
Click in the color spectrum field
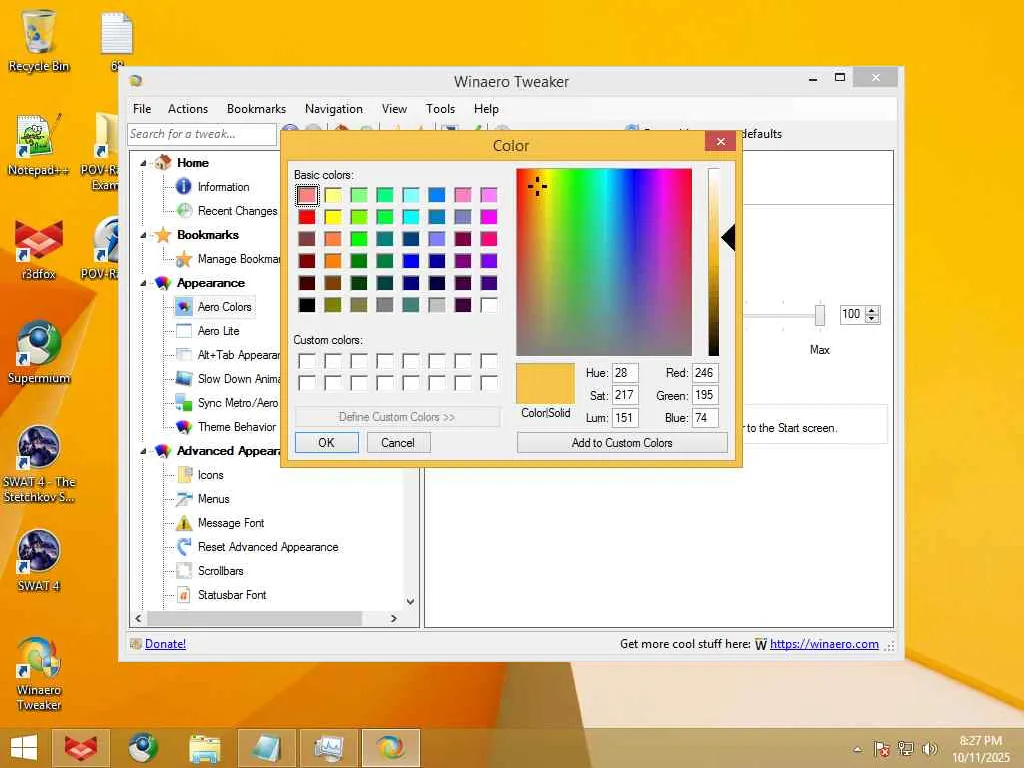pos(604,262)
